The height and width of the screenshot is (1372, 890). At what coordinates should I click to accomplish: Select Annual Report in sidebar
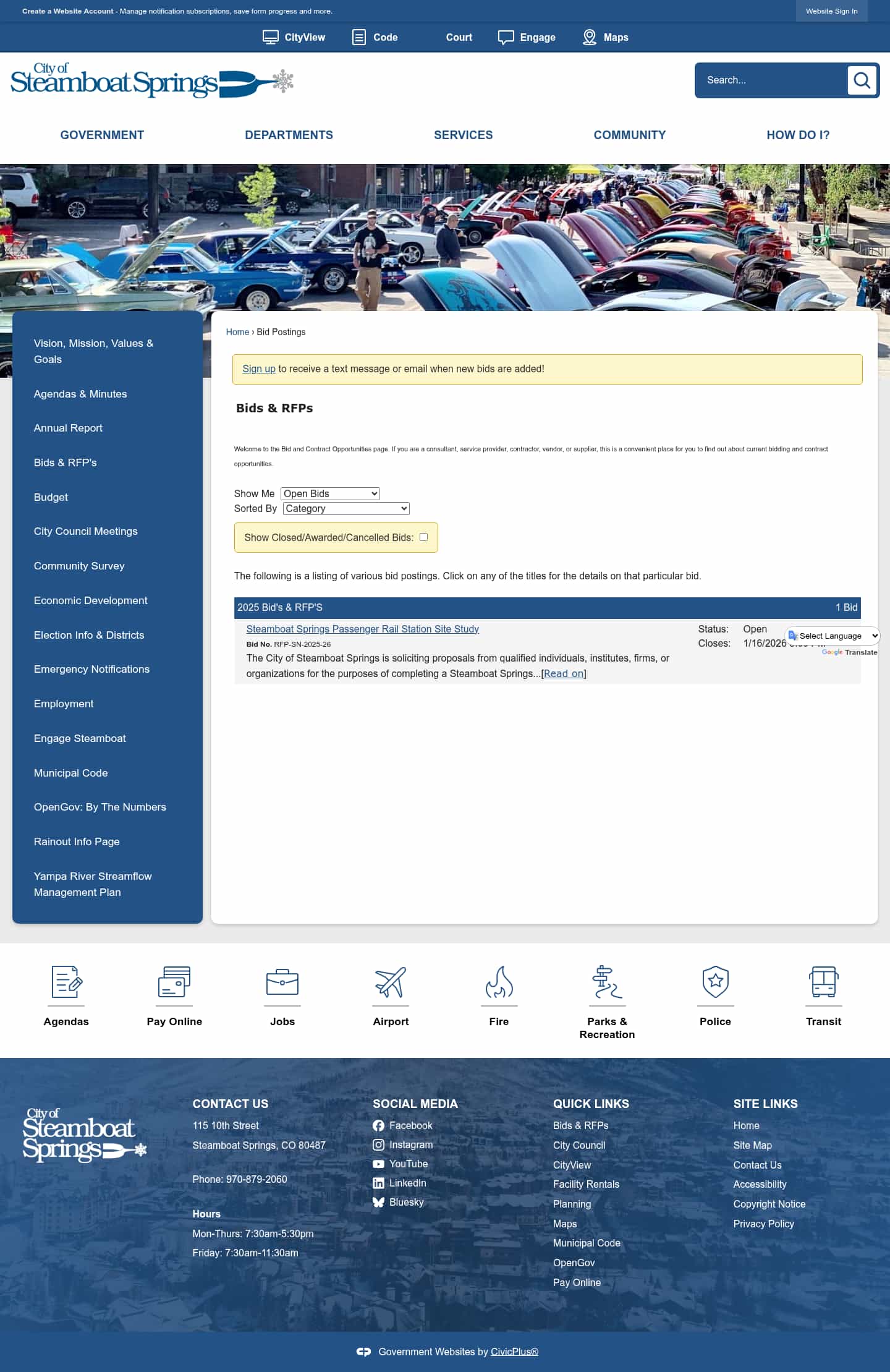point(68,428)
